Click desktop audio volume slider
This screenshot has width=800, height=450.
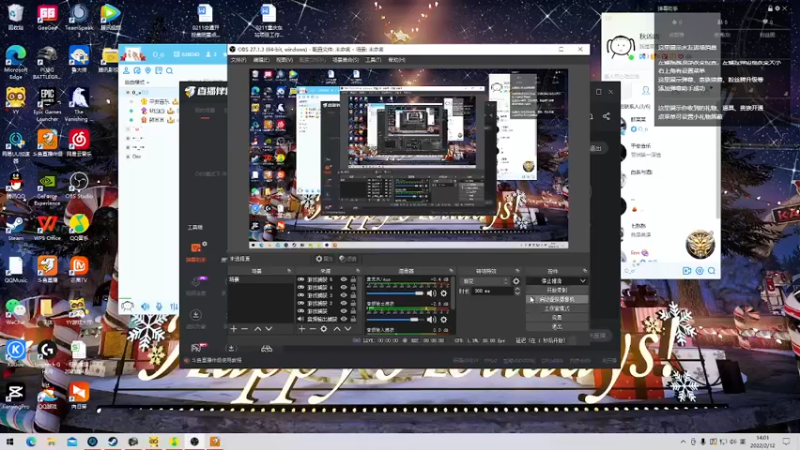pos(395,319)
